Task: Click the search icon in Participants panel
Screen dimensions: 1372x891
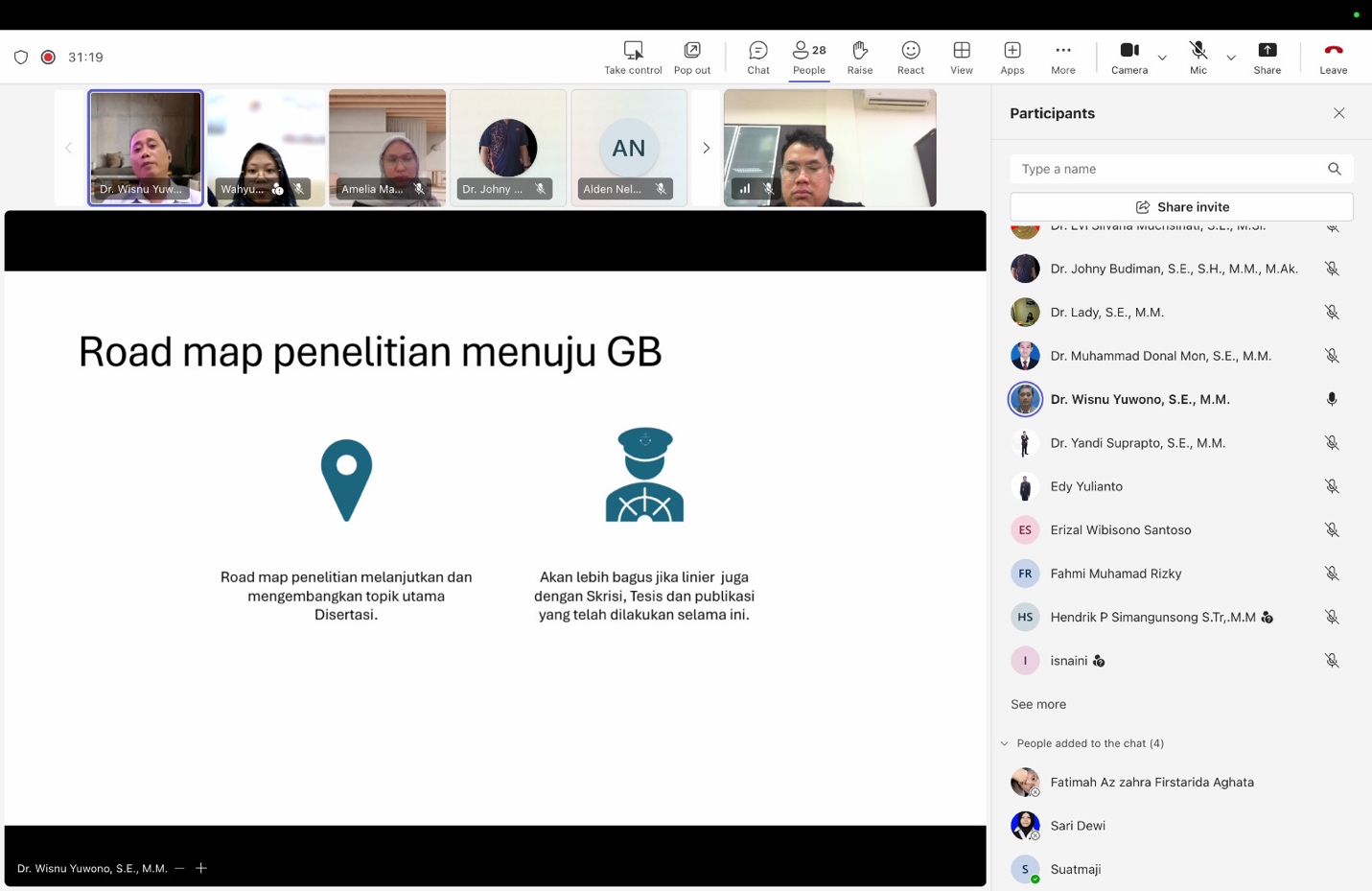Action: 1334,169
